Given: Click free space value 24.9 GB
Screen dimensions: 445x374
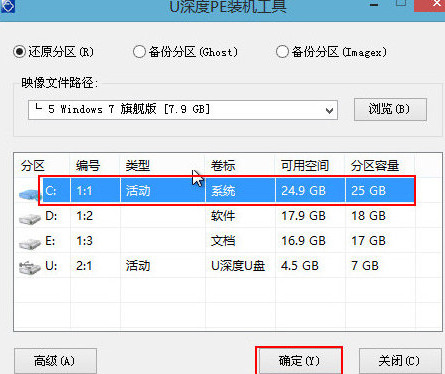Looking at the screenshot, I should 303,191.
